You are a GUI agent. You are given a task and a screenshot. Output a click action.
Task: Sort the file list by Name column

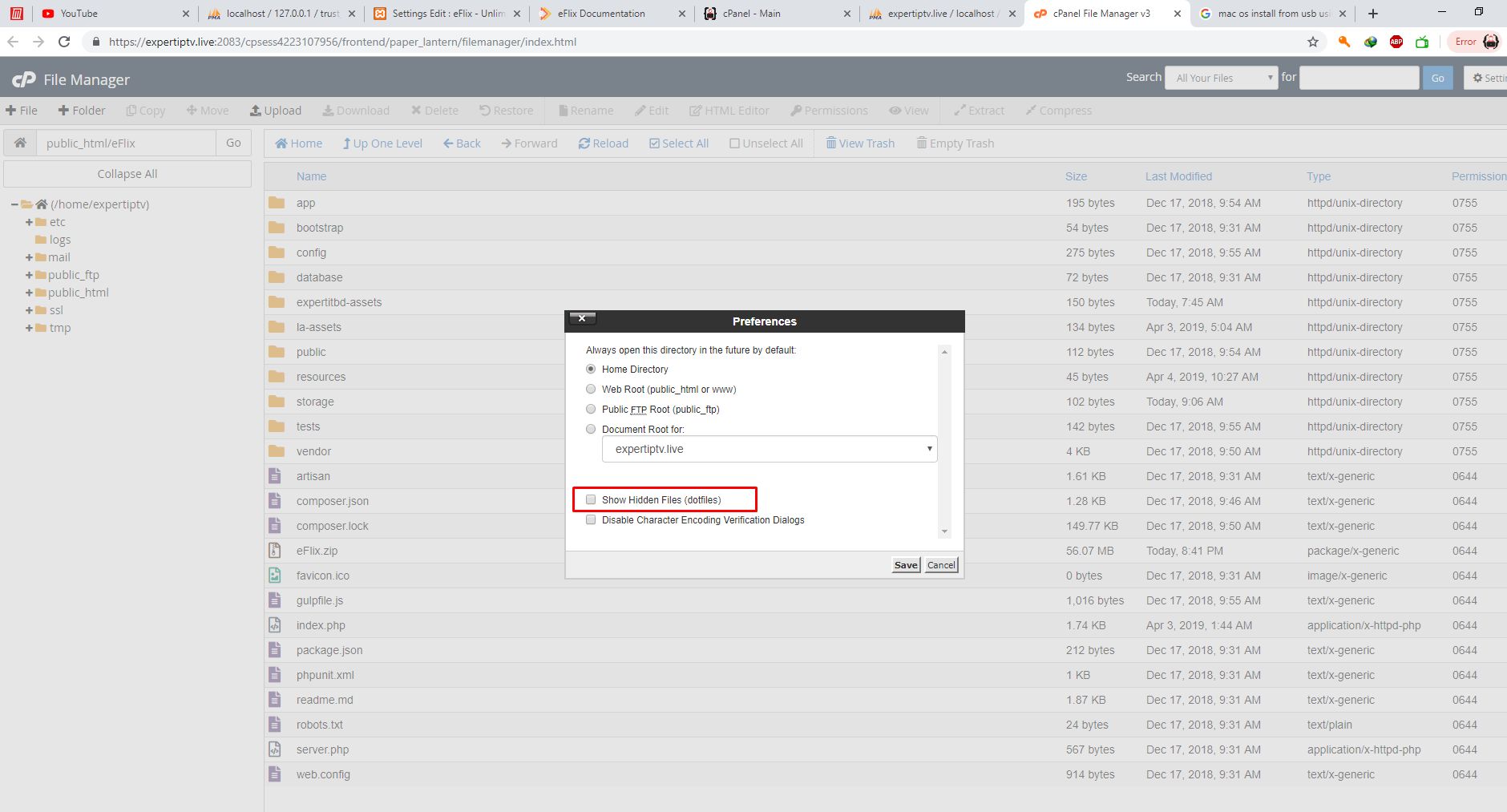pos(311,176)
